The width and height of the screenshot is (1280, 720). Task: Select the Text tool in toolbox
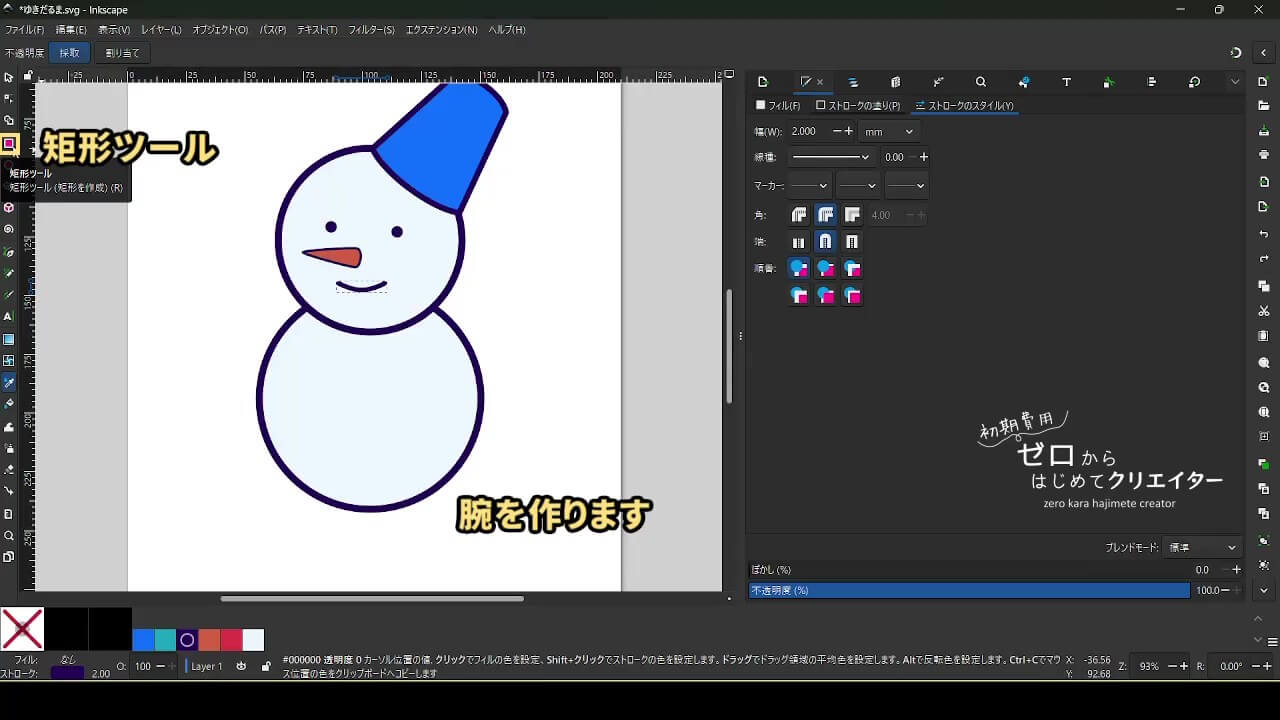(9, 316)
